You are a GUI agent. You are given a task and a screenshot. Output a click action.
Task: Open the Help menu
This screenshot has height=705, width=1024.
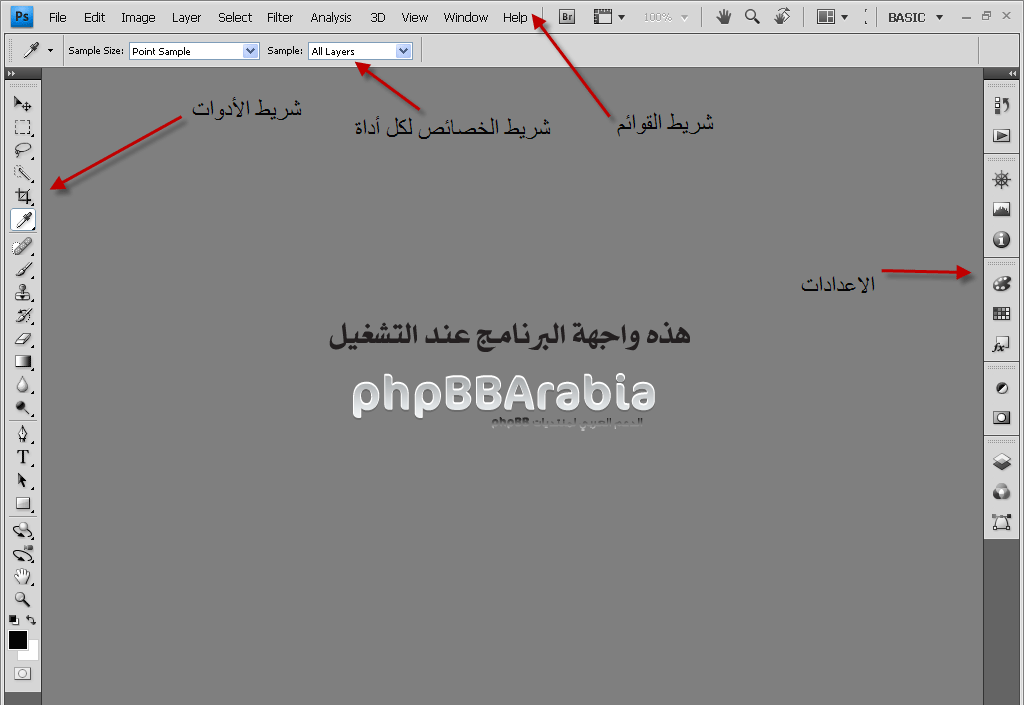[515, 18]
